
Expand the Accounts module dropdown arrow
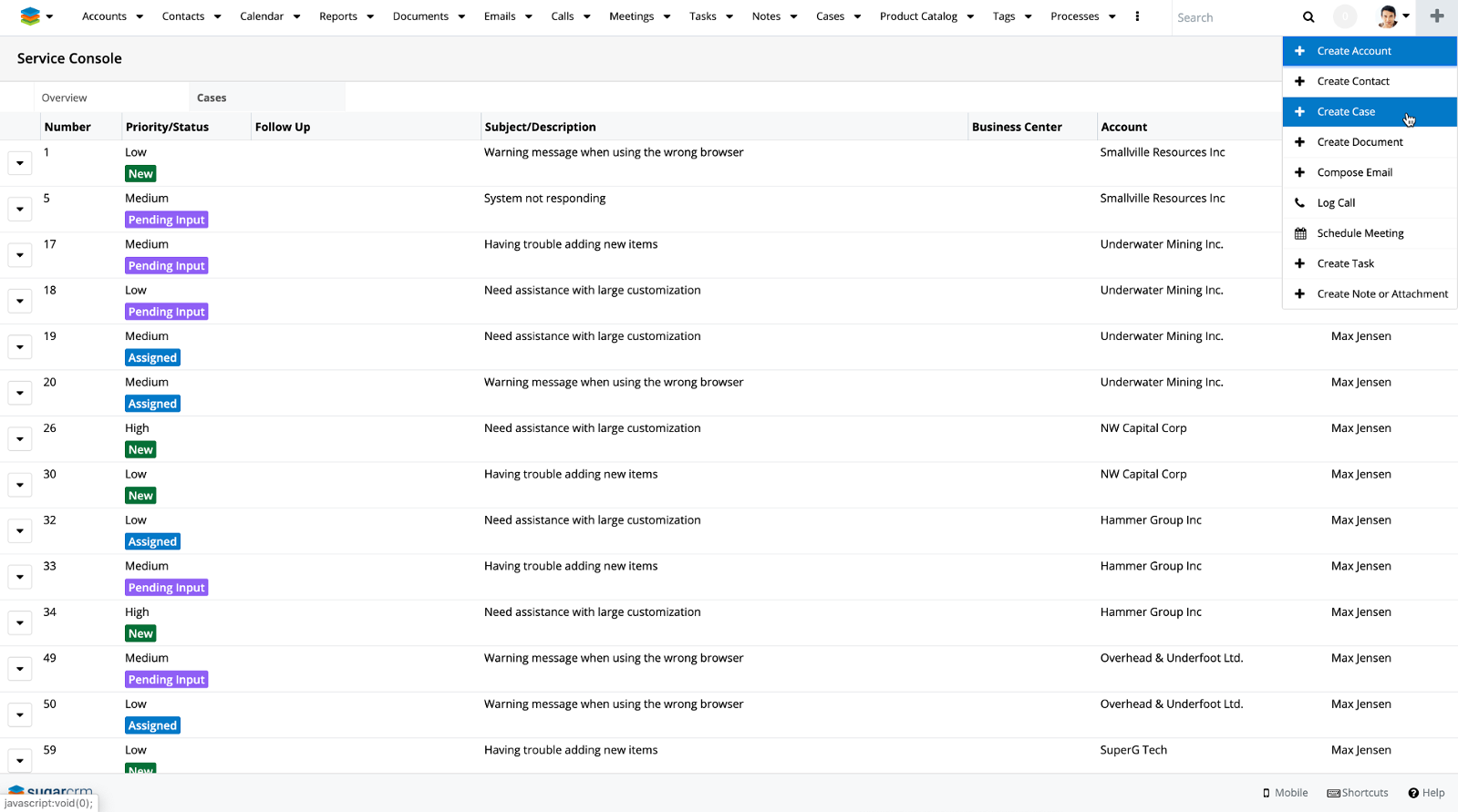tap(140, 16)
